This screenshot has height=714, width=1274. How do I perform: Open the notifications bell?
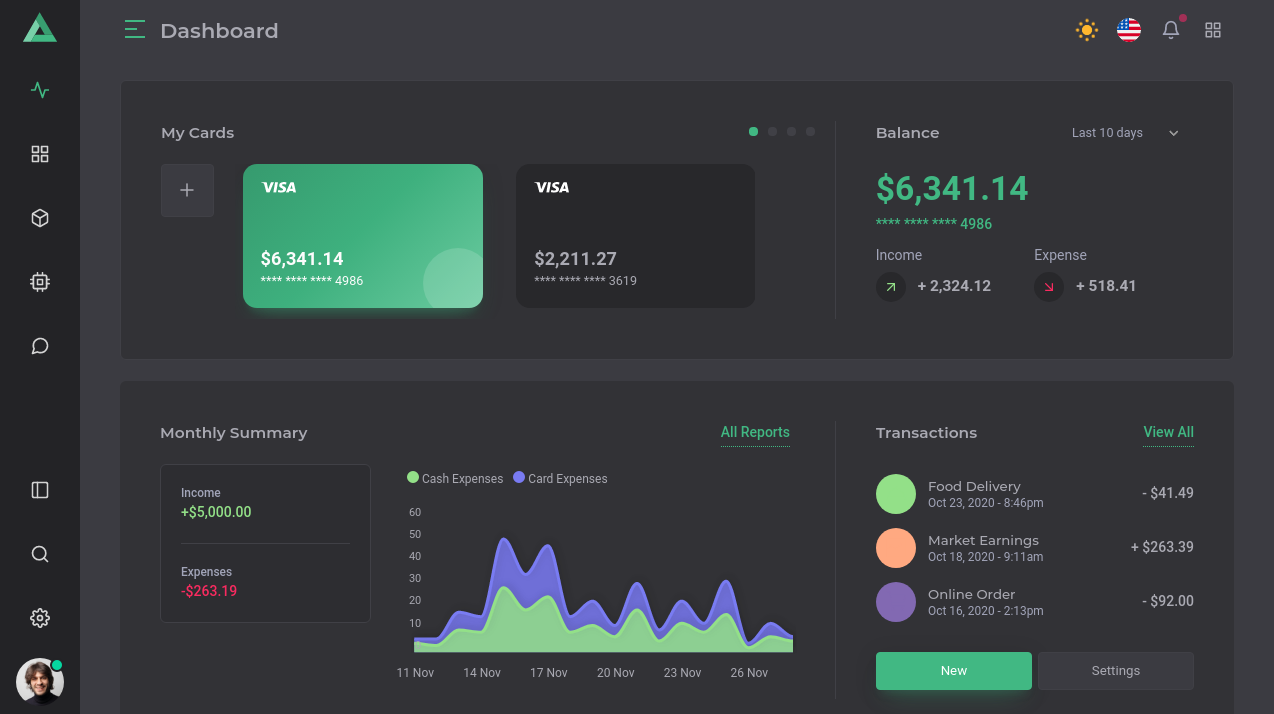[x=1171, y=30]
